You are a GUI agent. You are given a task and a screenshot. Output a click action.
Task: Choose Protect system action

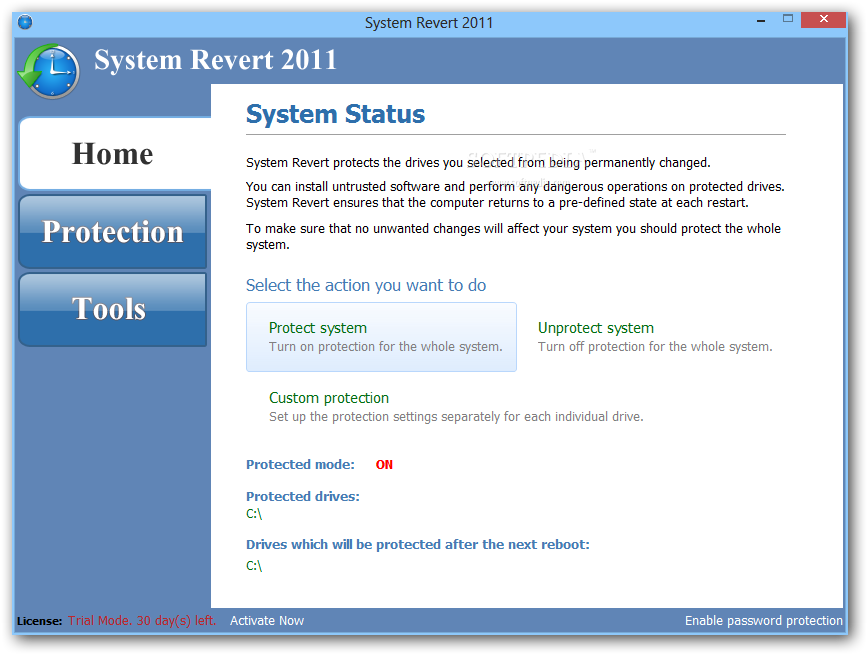click(381, 337)
